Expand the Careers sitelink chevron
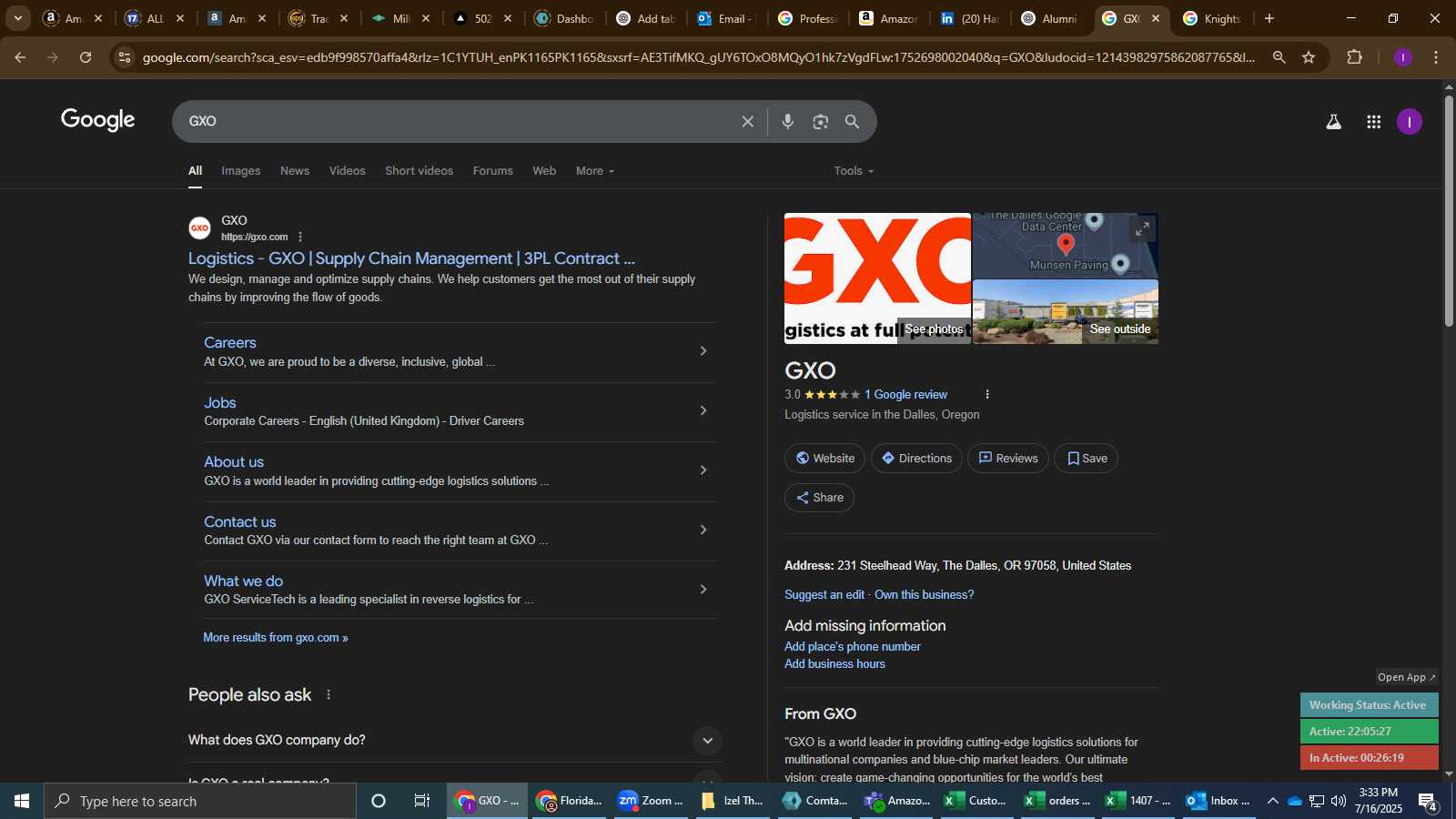This screenshot has height=819, width=1456. click(703, 351)
